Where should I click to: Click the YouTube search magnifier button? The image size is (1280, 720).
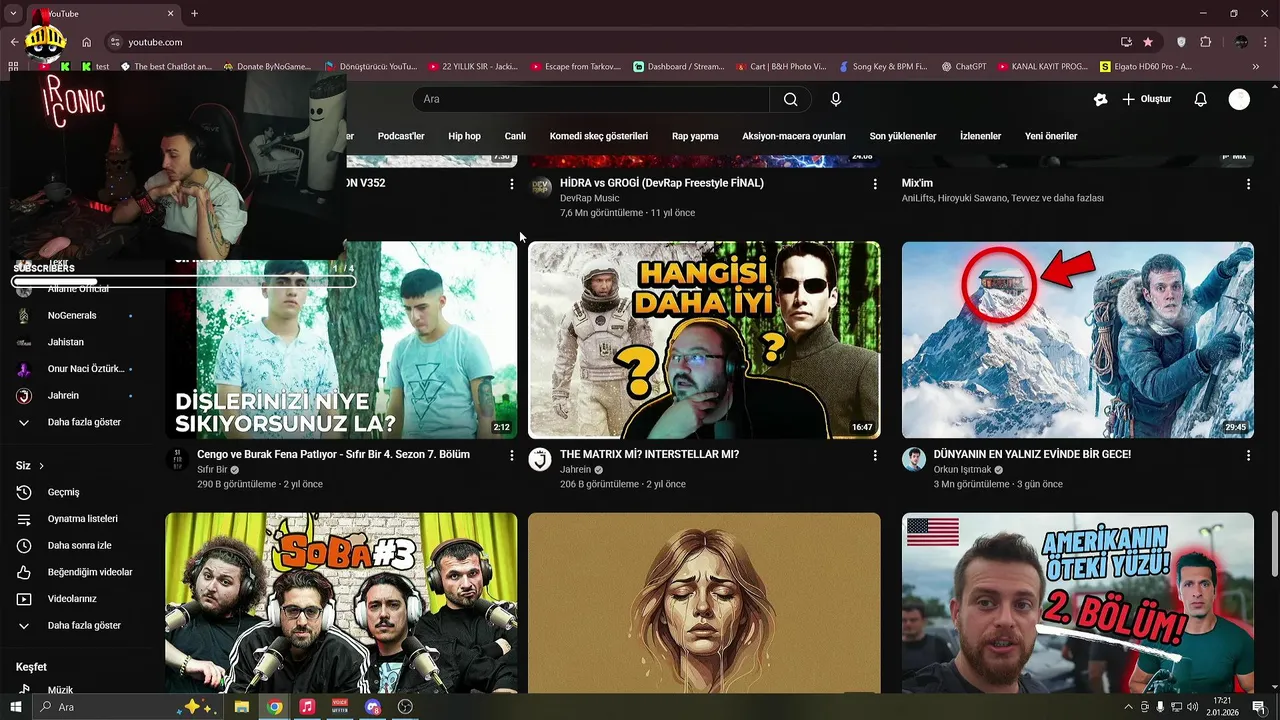coord(790,99)
